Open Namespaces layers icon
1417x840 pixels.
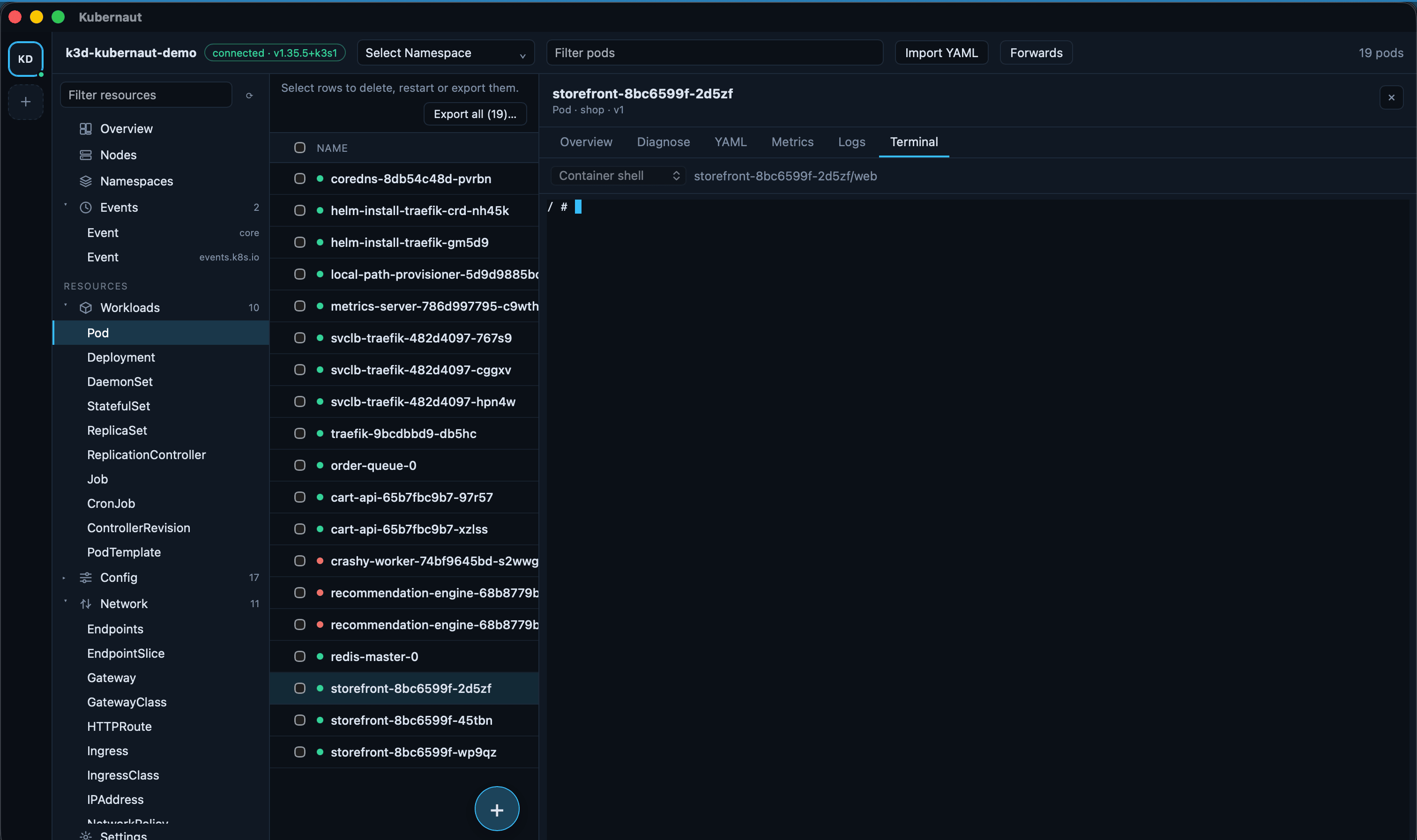point(85,181)
